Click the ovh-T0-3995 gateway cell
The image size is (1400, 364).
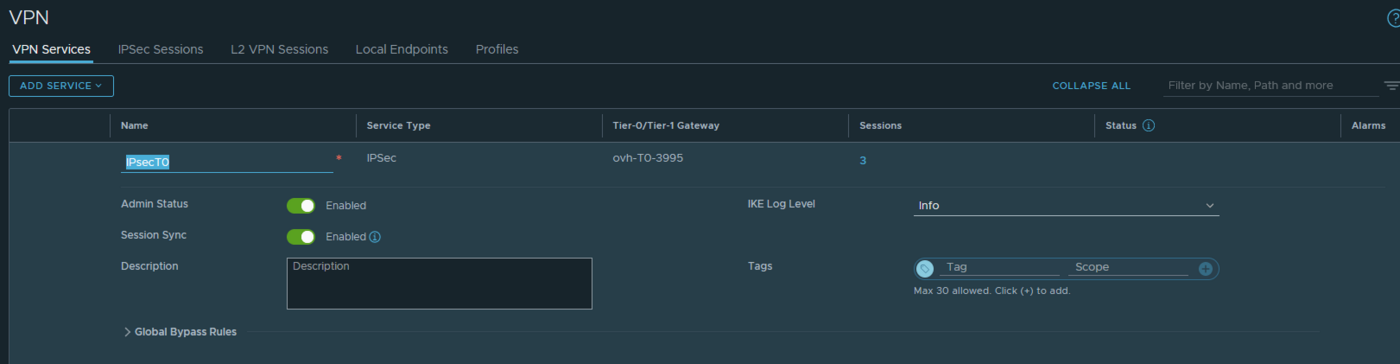(x=648, y=158)
